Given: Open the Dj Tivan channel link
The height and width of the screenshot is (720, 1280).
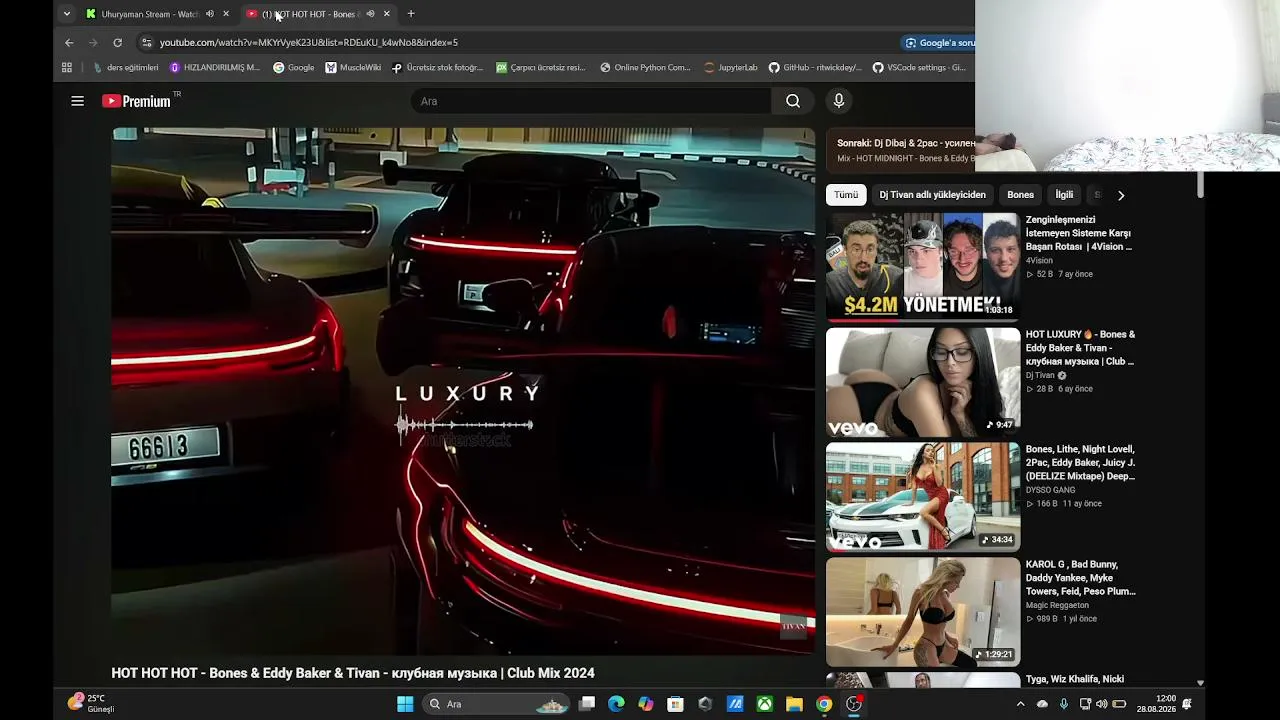Looking at the screenshot, I should tap(1040, 376).
